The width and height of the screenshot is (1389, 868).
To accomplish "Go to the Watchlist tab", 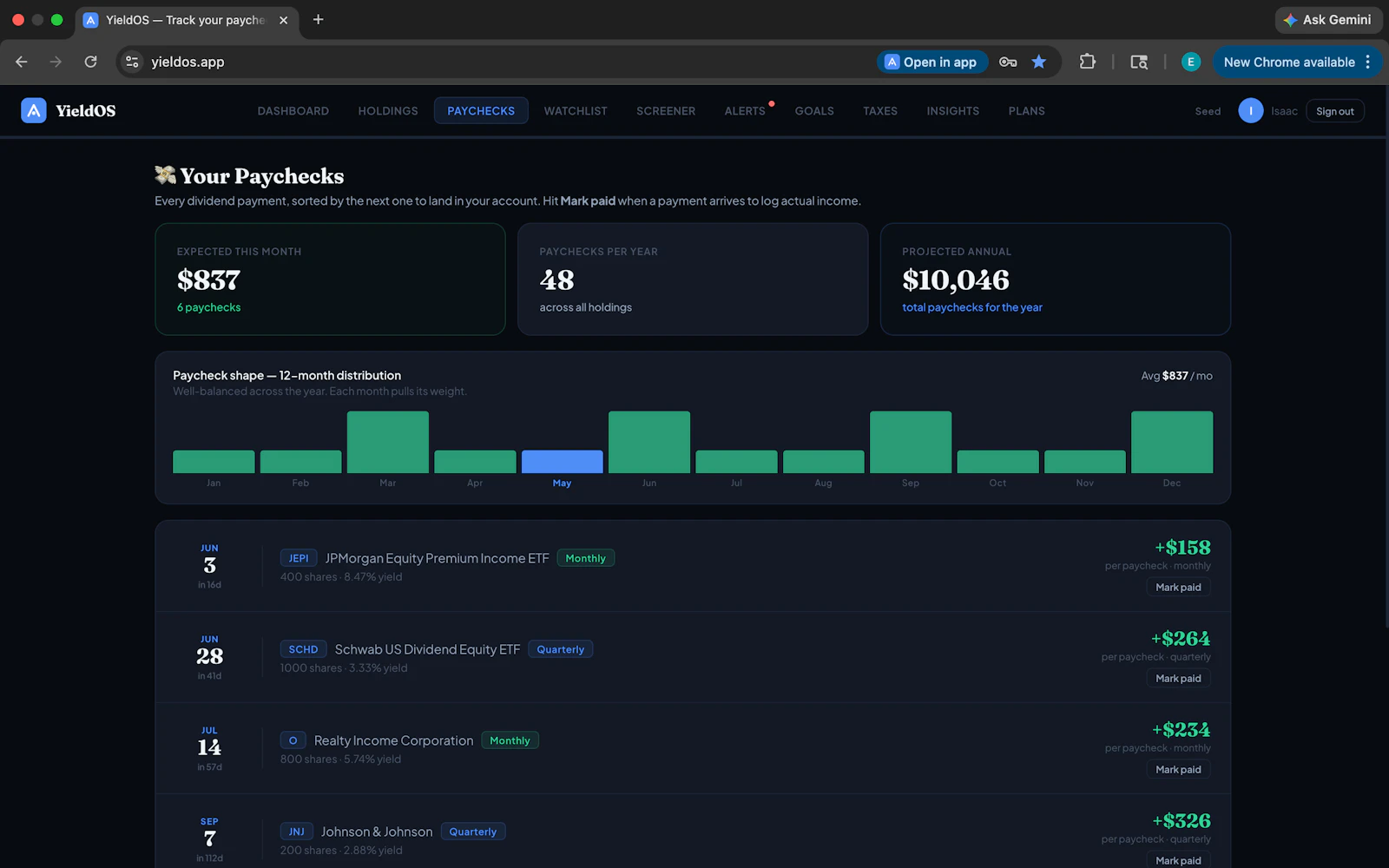I will [x=576, y=111].
